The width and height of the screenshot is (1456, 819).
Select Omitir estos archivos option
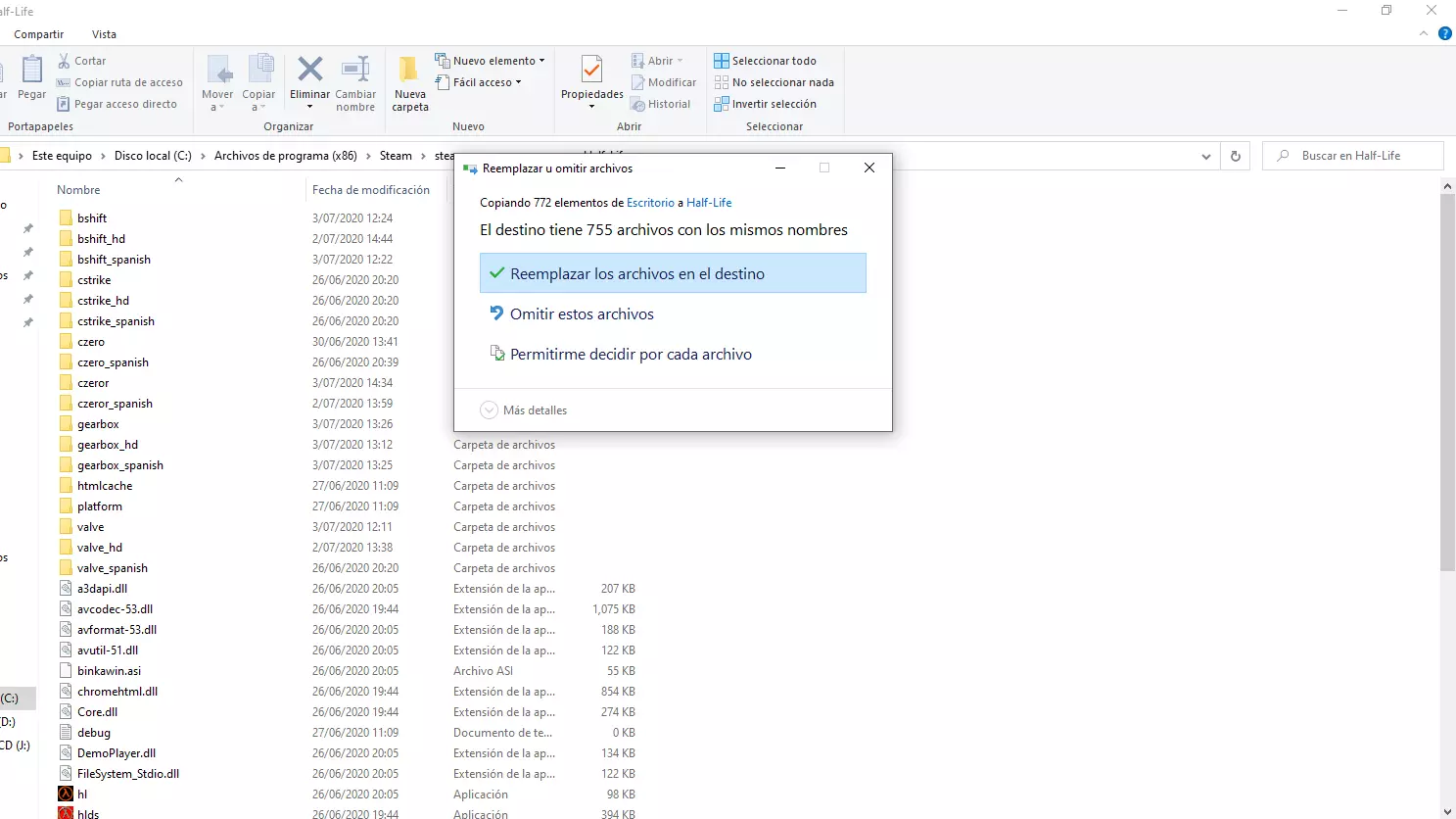click(582, 314)
